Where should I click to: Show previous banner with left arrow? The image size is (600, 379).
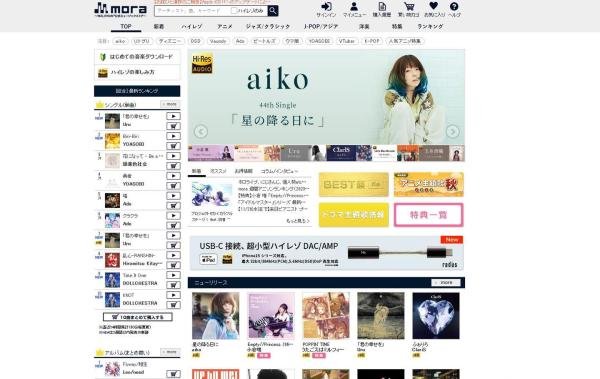click(201, 131)
